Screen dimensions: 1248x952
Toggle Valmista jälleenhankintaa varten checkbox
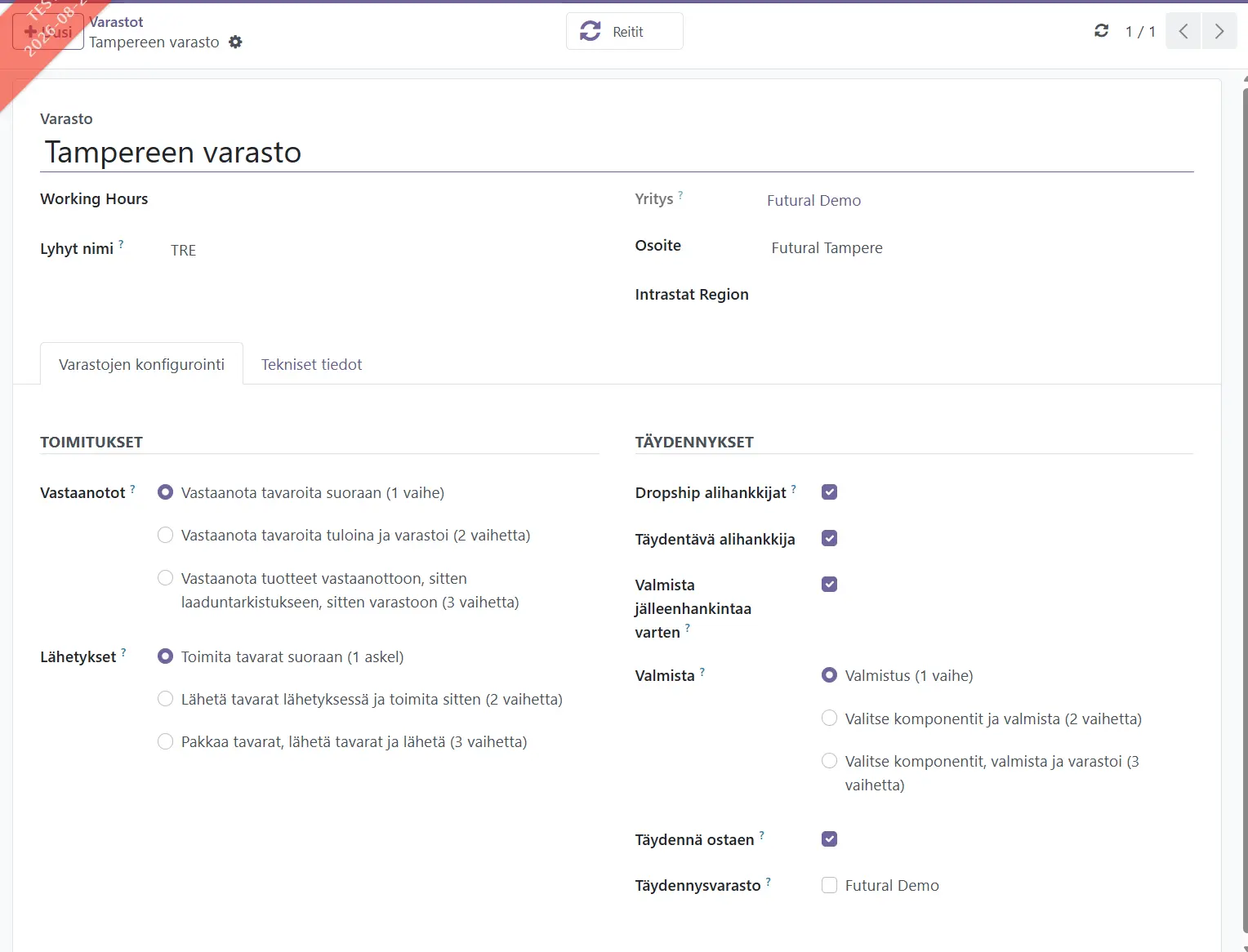pos(829,584)
